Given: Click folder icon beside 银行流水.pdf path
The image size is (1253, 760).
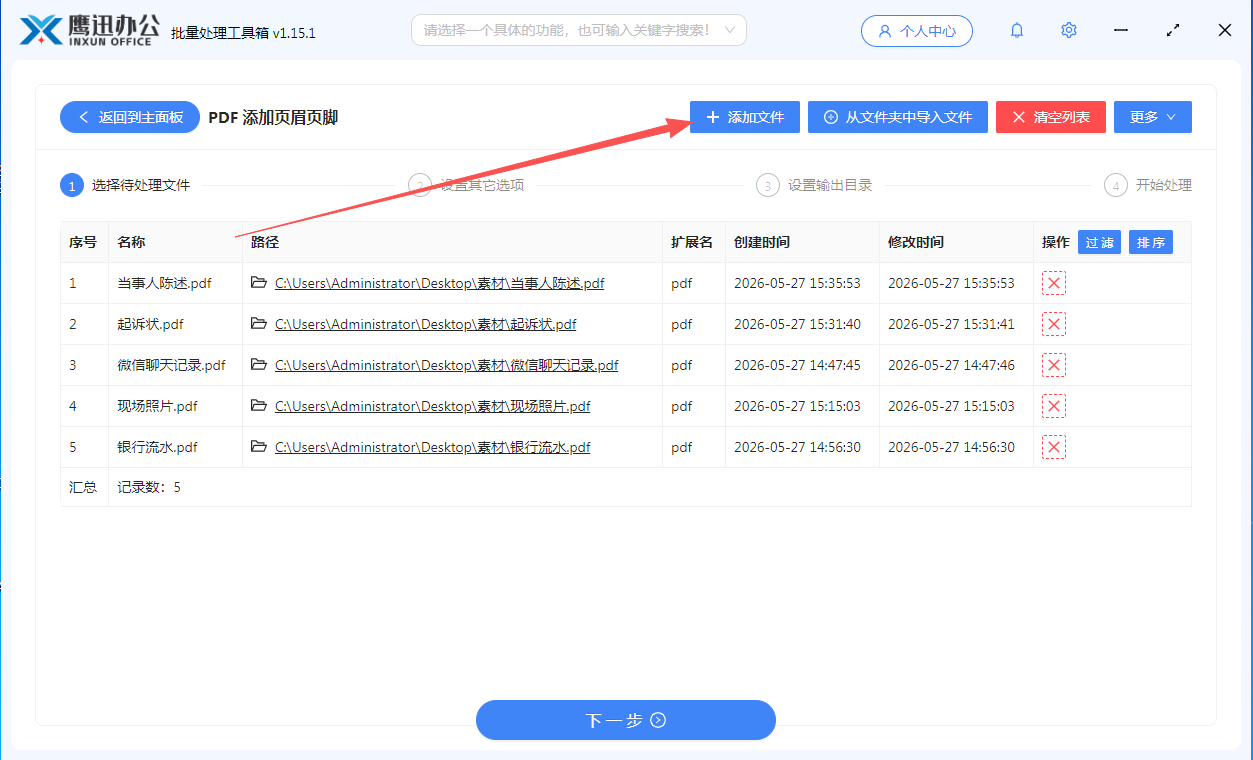Looking at the screenshot, I should pyautogui.click(x=259, y=447).
